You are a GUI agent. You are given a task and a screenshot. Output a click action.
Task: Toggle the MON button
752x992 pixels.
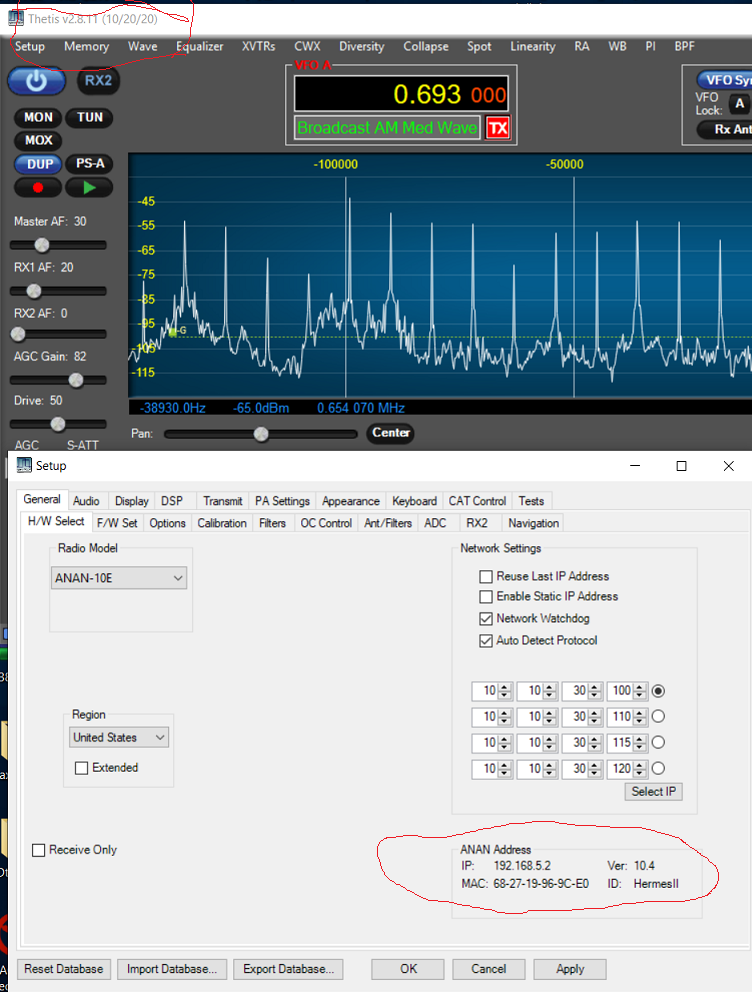tap(38, 117)
